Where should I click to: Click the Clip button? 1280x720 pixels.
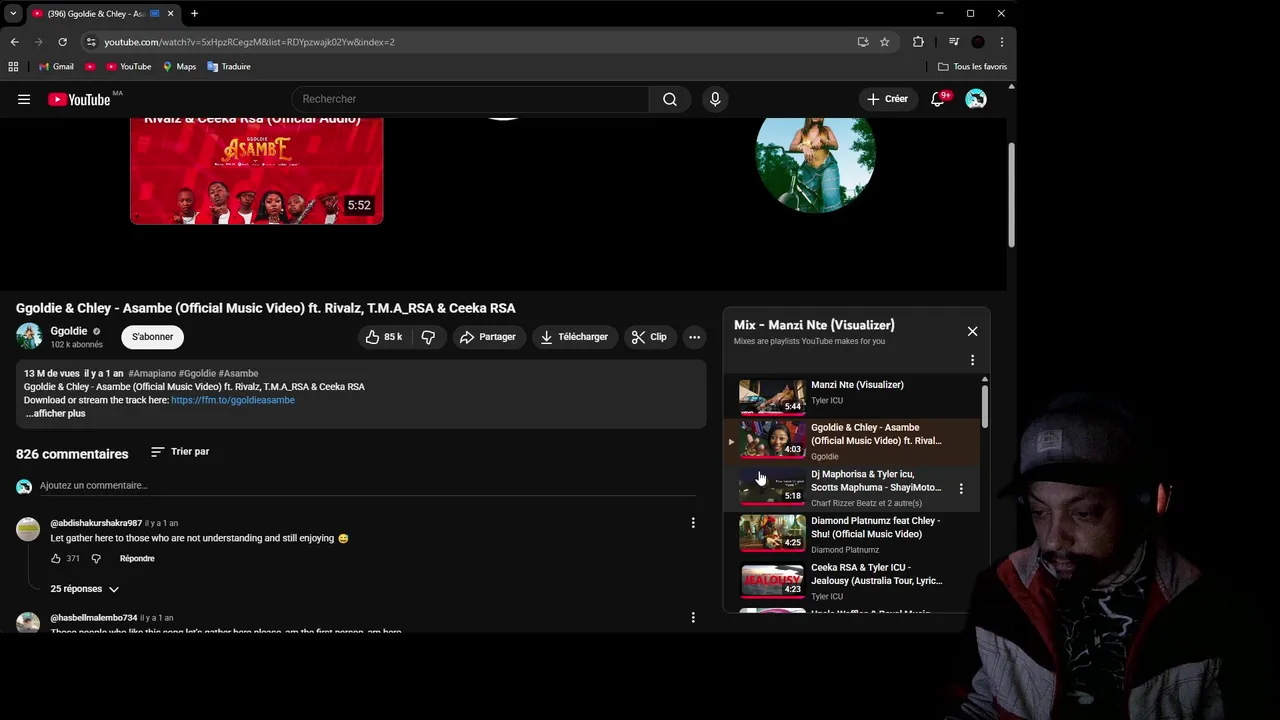click(x=649, y=337)
